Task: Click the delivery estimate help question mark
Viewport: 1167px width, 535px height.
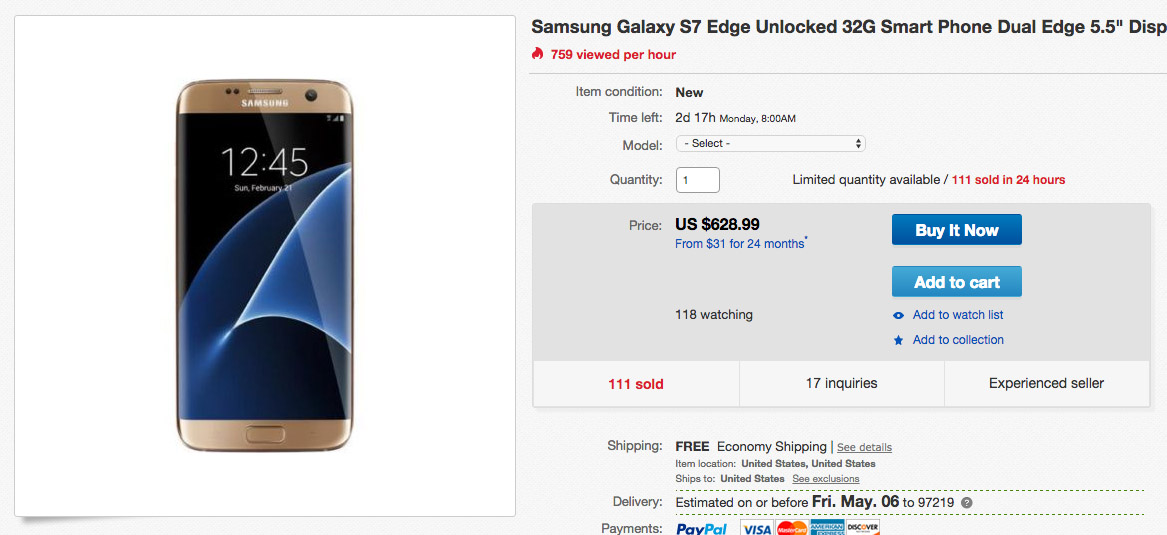Action: coord(966,502)
